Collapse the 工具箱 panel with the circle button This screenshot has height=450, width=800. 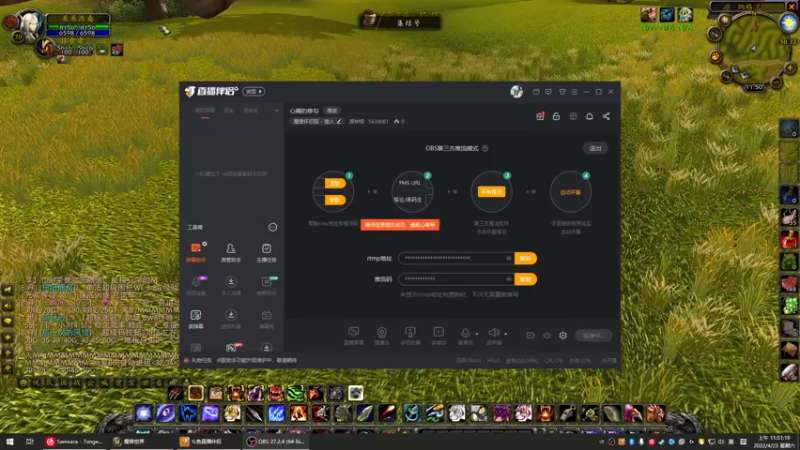point(273,227)
